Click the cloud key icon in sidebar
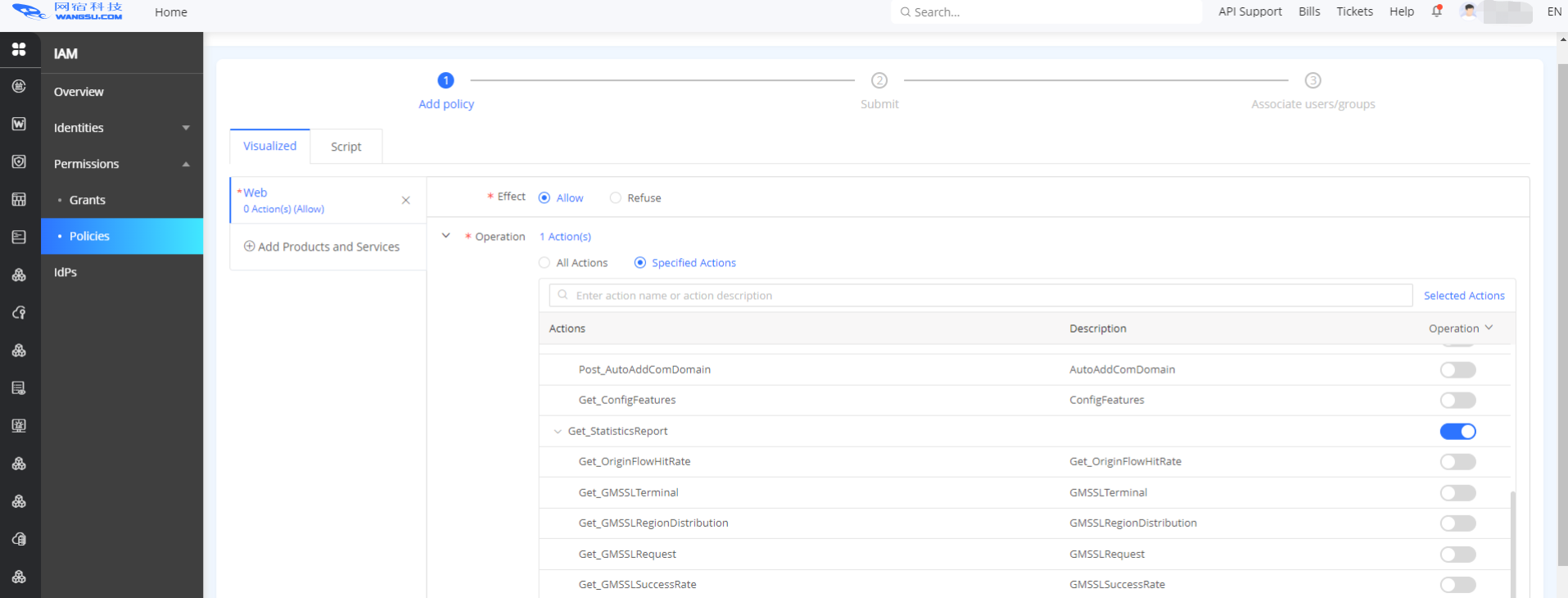The height and width of the screenshot is (598, 1568). click(x=19, y=313)
